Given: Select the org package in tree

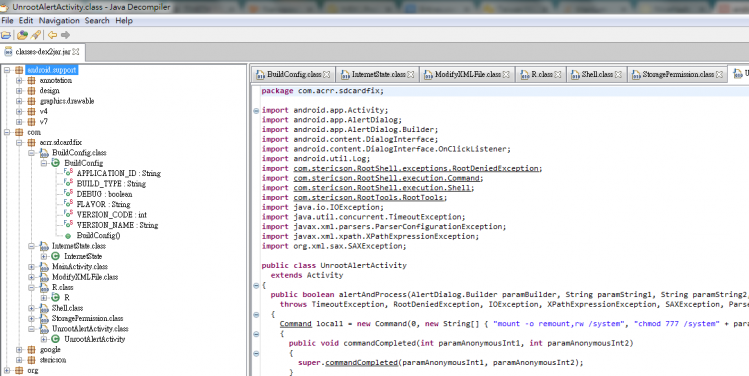Looking at the screenshot, I should click(32, 370).
